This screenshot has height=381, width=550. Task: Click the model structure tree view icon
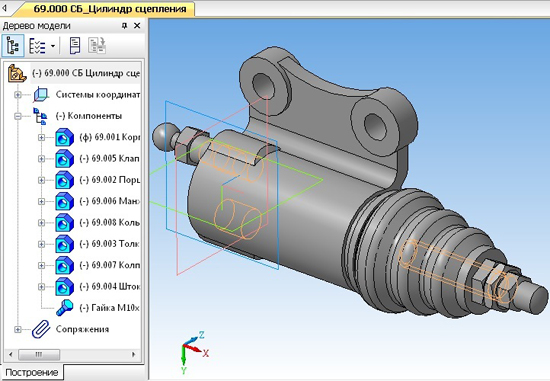coord(13,46)
